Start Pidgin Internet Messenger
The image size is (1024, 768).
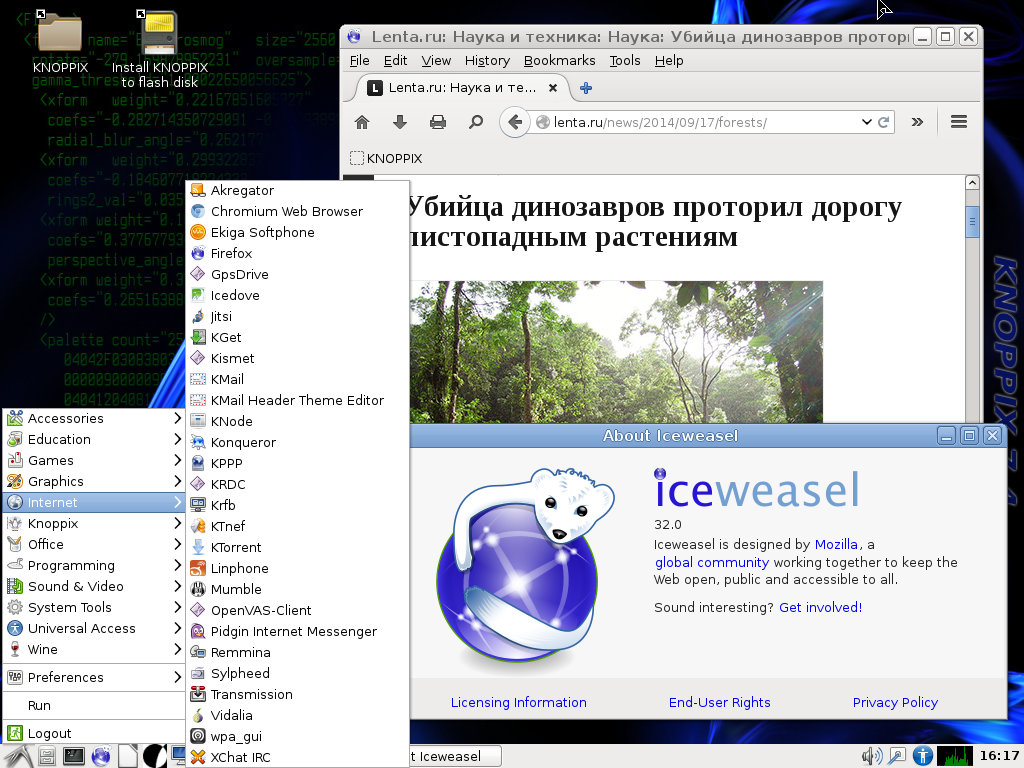pyautogui.click(x=298, y=632)
